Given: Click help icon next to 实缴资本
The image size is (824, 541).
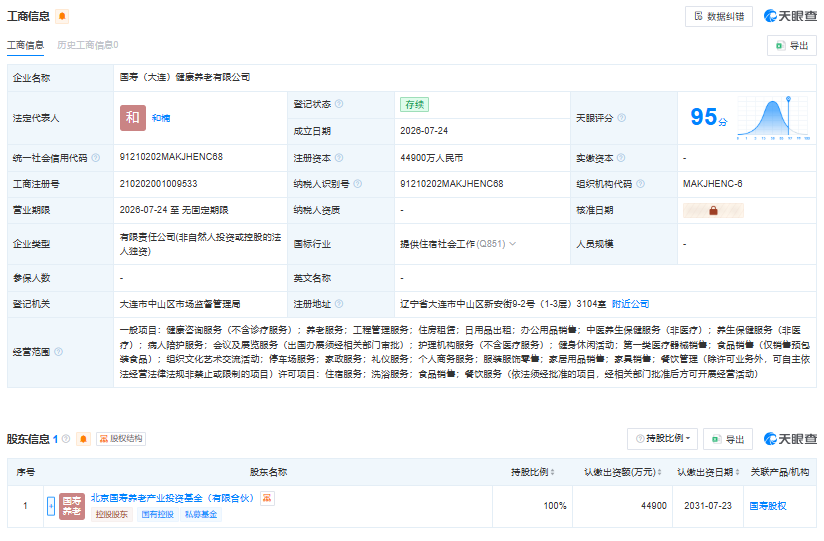Looking at the screenshot, I should coord(621,158).
